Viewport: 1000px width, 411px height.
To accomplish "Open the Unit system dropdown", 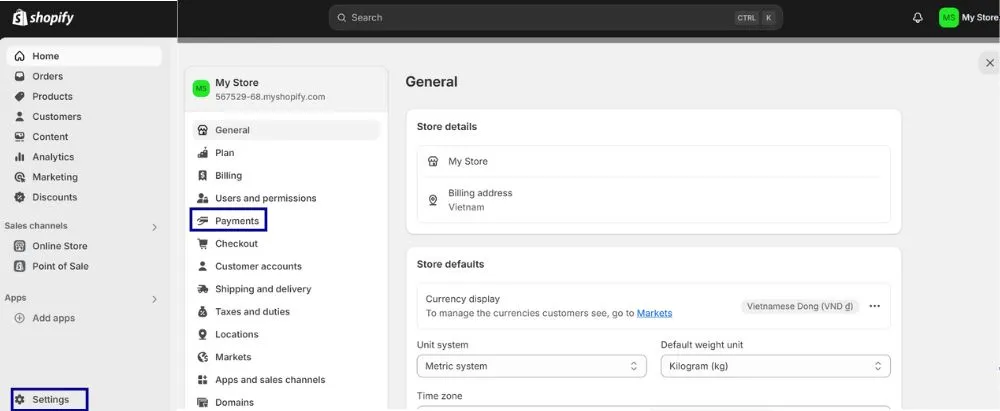I will tap(531, 366).
